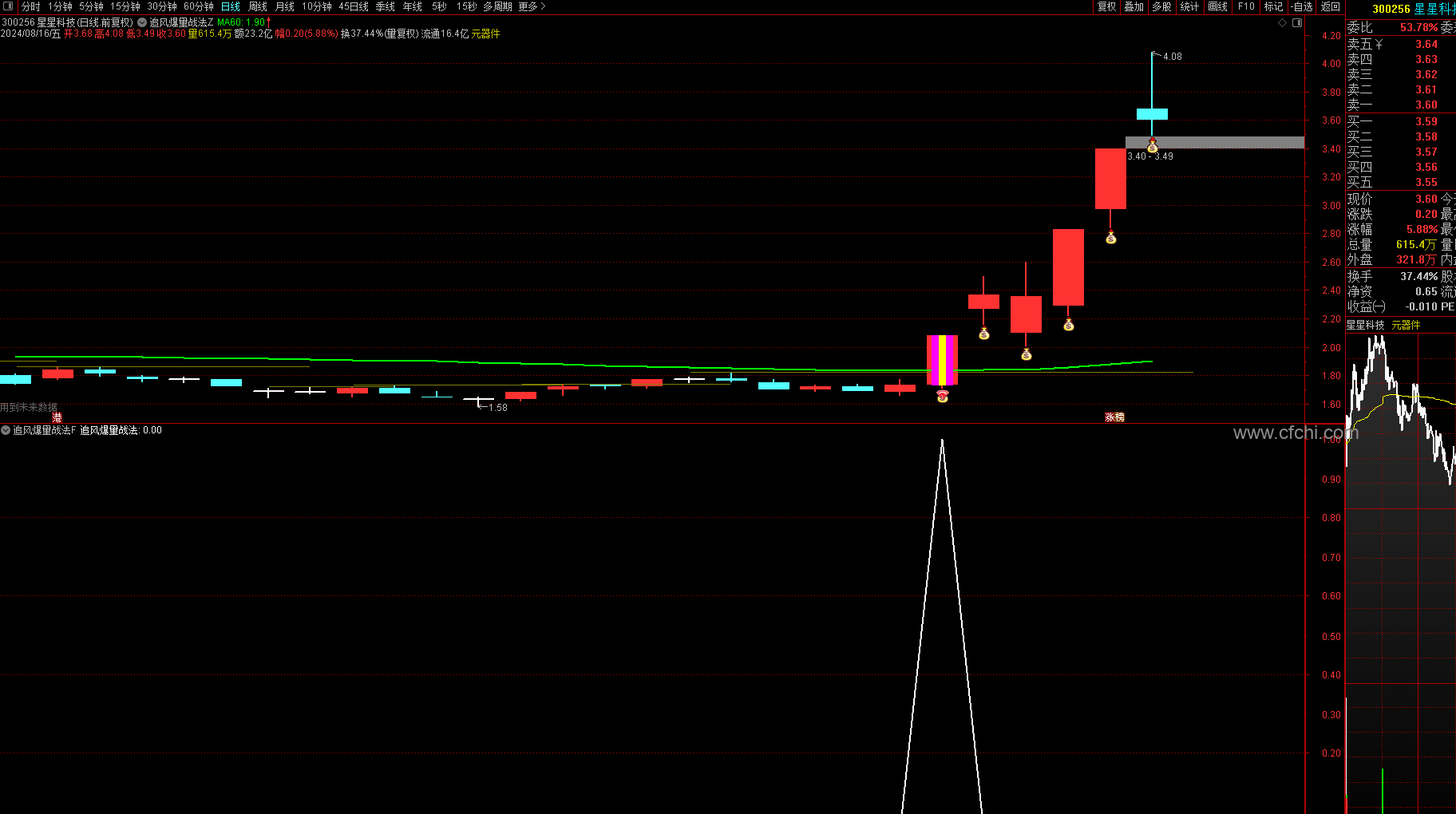Click the 统计 statistics button
This screenshot has height=814, width=1456.
[x=1189, y=6]
